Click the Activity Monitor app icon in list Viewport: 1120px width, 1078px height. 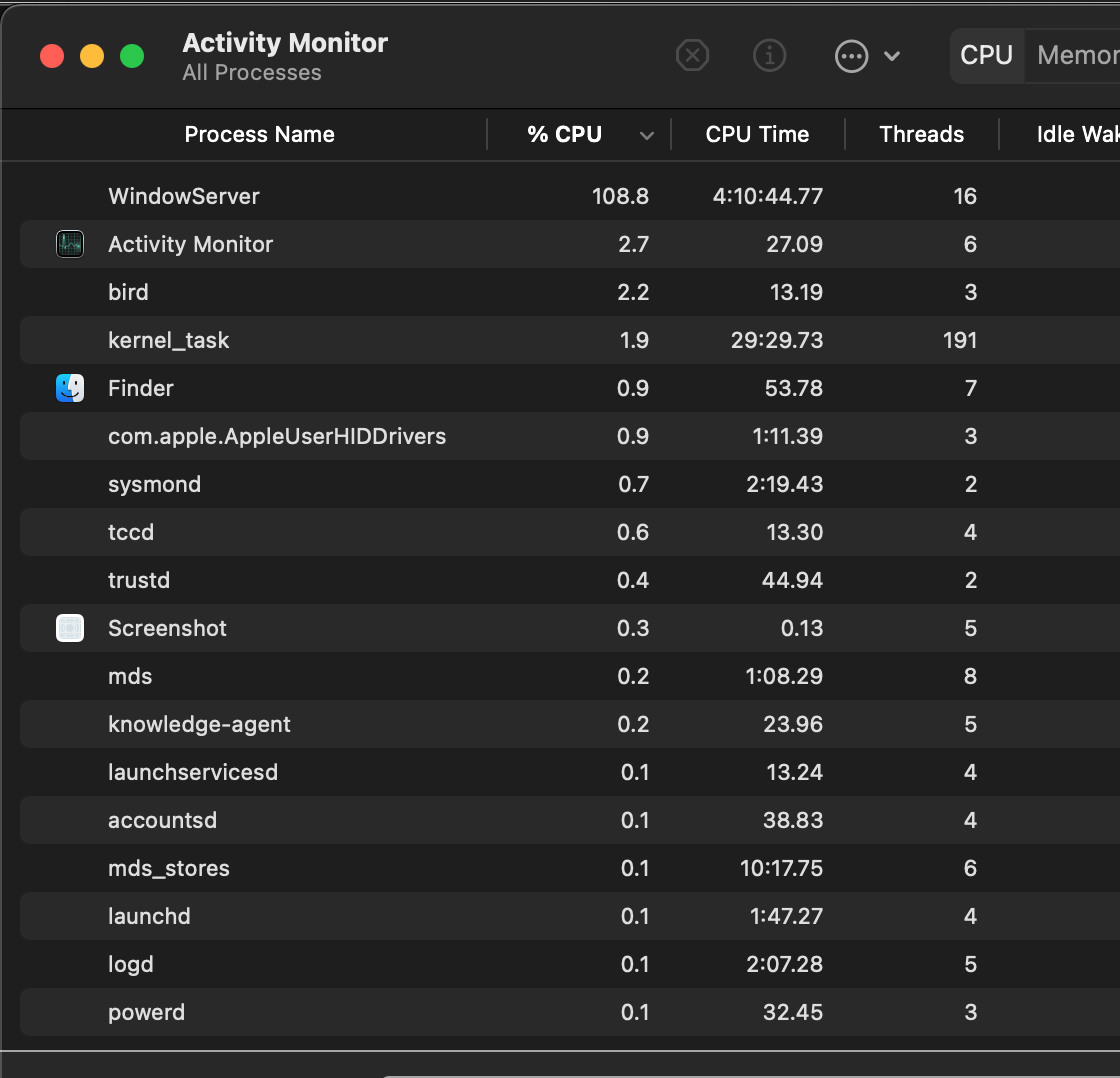point(70,244)
